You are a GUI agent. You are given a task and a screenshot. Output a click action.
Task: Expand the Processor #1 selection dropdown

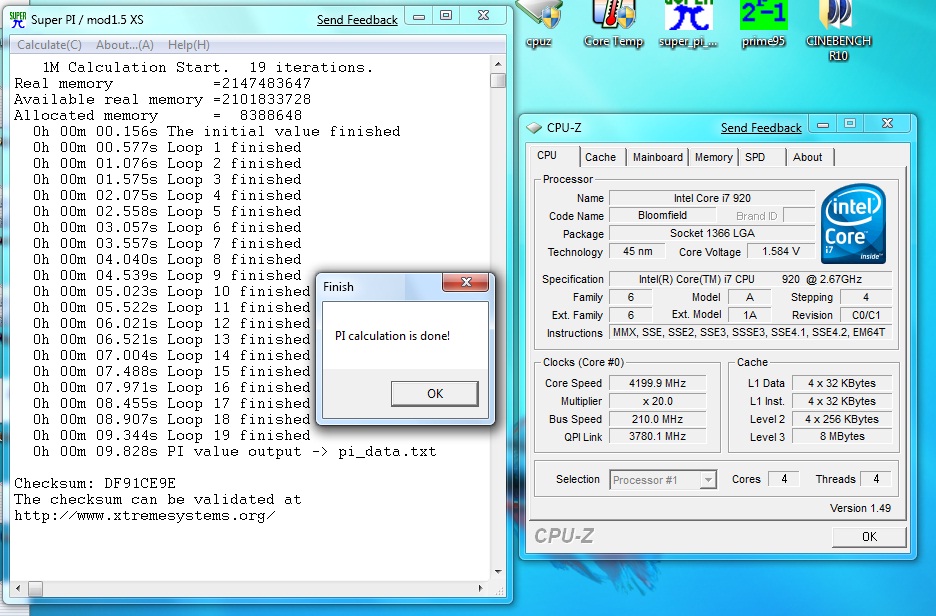pyautogui.click(x=708, y=480)
